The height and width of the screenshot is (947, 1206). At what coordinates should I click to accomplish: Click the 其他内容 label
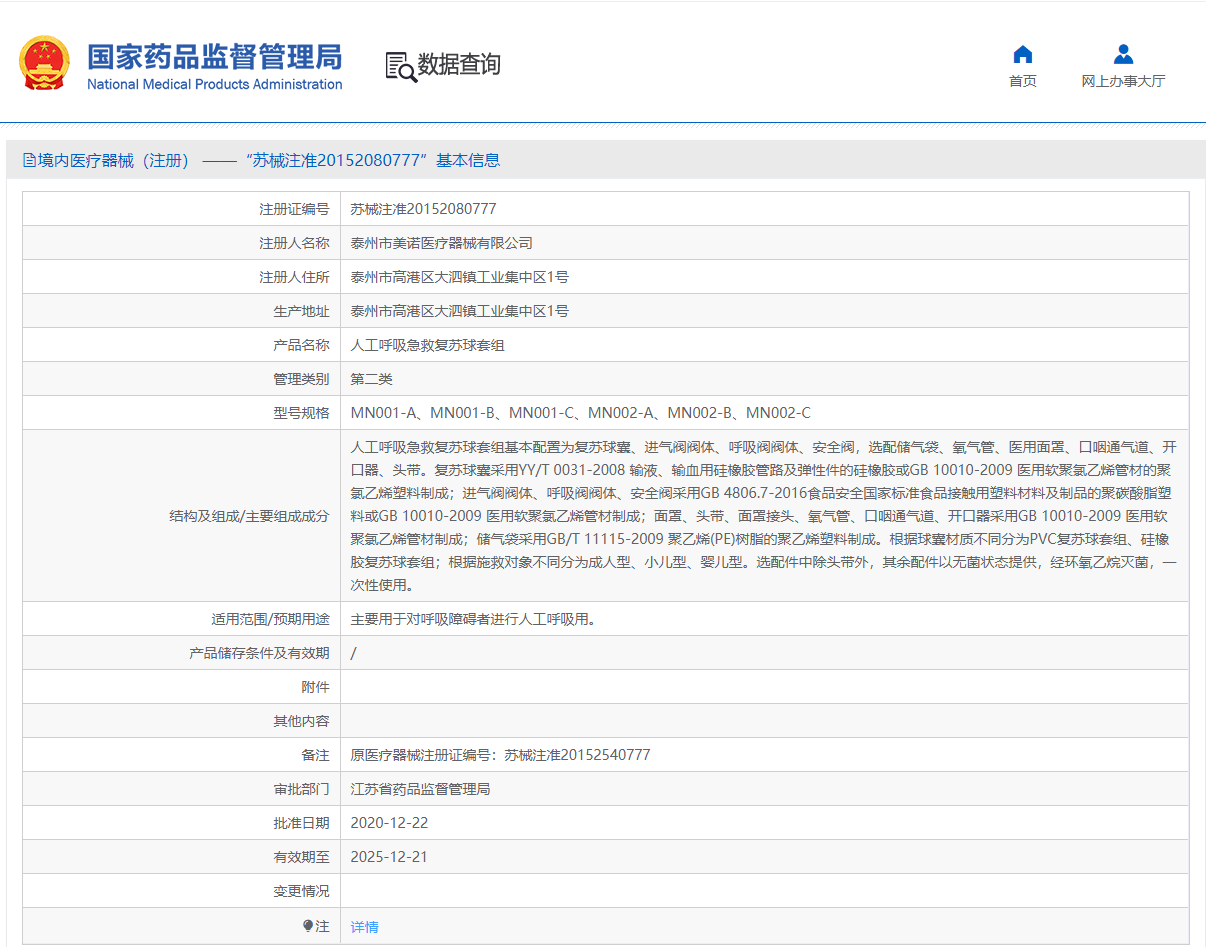pos(301,721)
